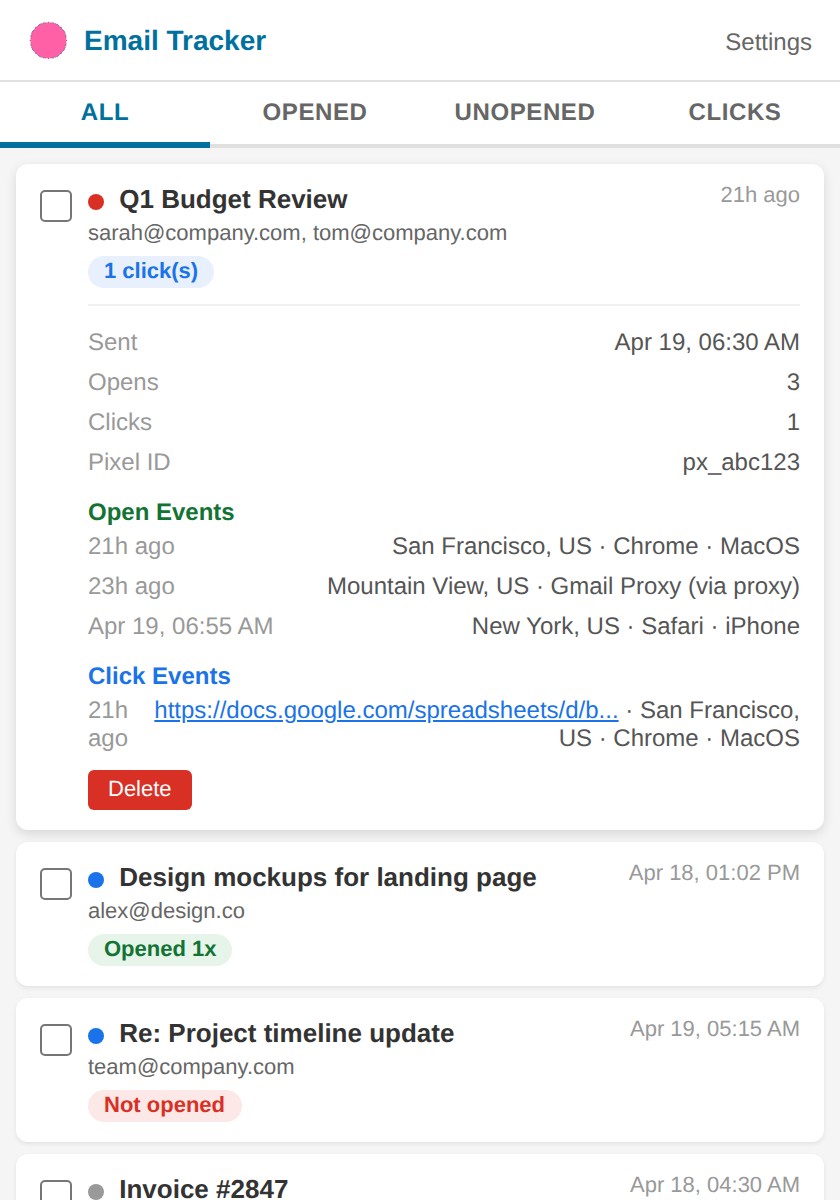
Task: Delete the Q1 Budget Review tracking entry
Action: tap(139, 789)
